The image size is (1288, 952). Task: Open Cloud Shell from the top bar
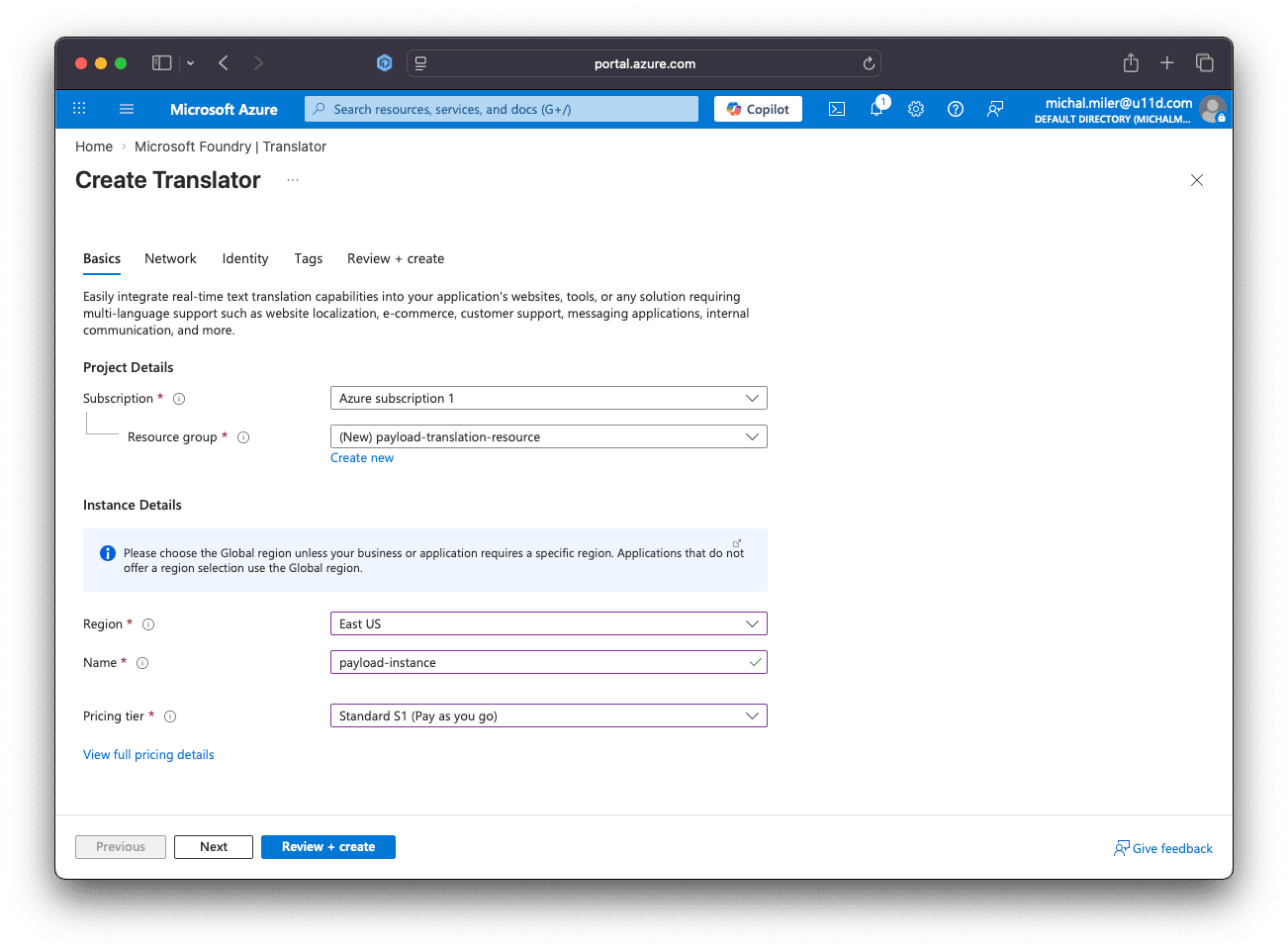(x=837, y=109)
